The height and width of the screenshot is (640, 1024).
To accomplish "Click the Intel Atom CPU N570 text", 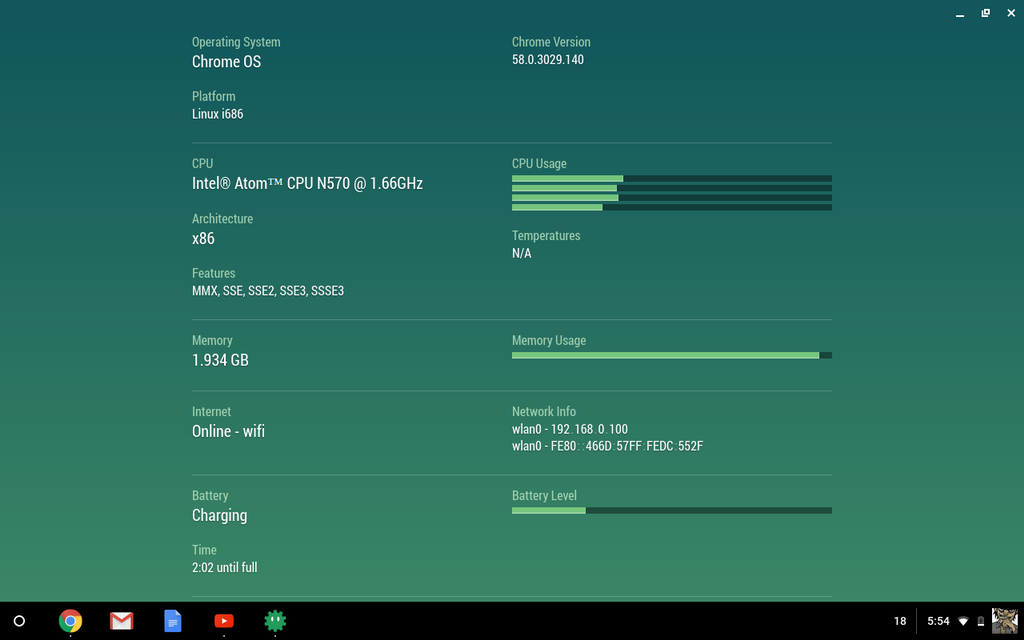I will click(307, 184).
